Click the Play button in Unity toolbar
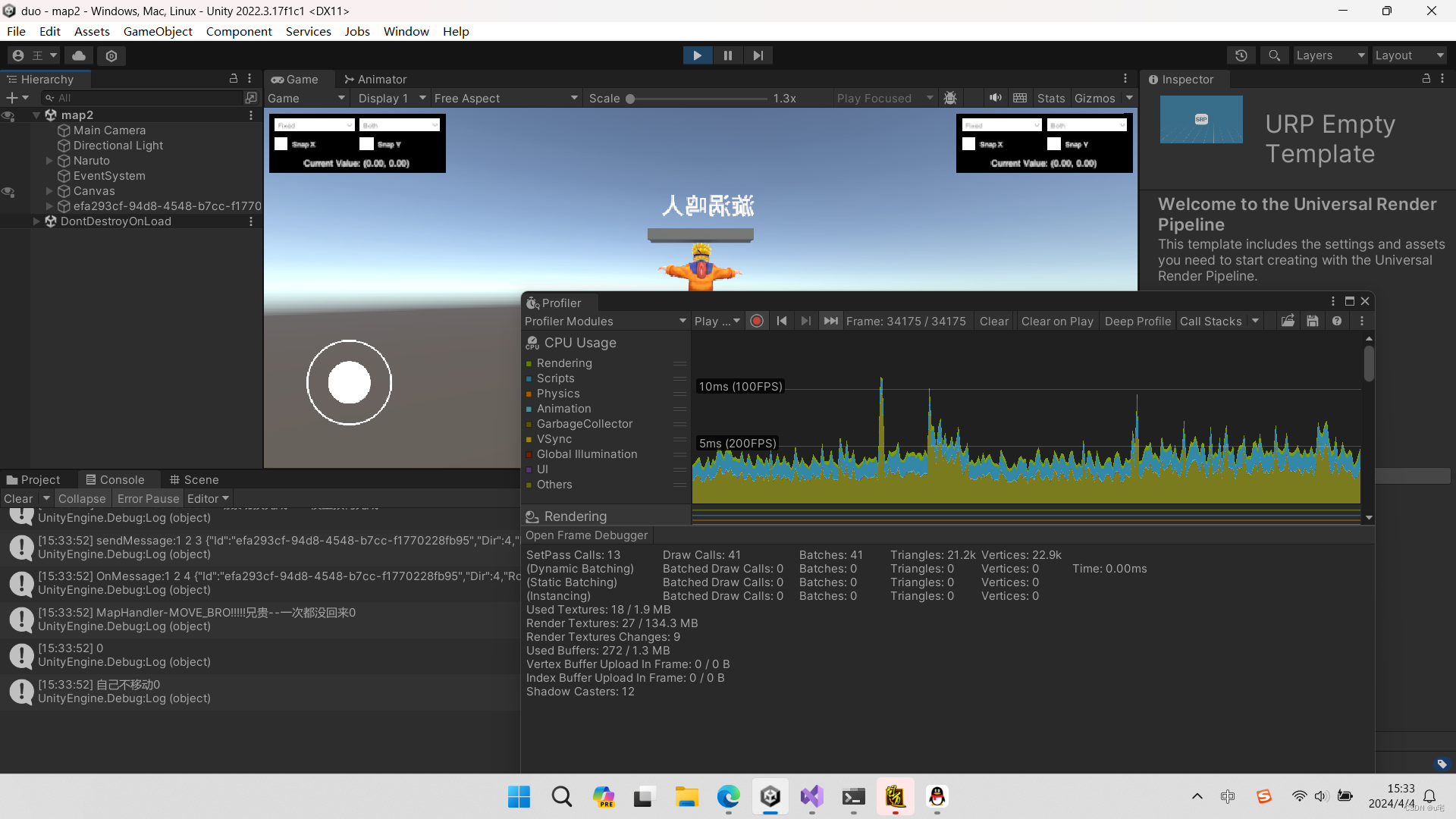 click(697, 55)
